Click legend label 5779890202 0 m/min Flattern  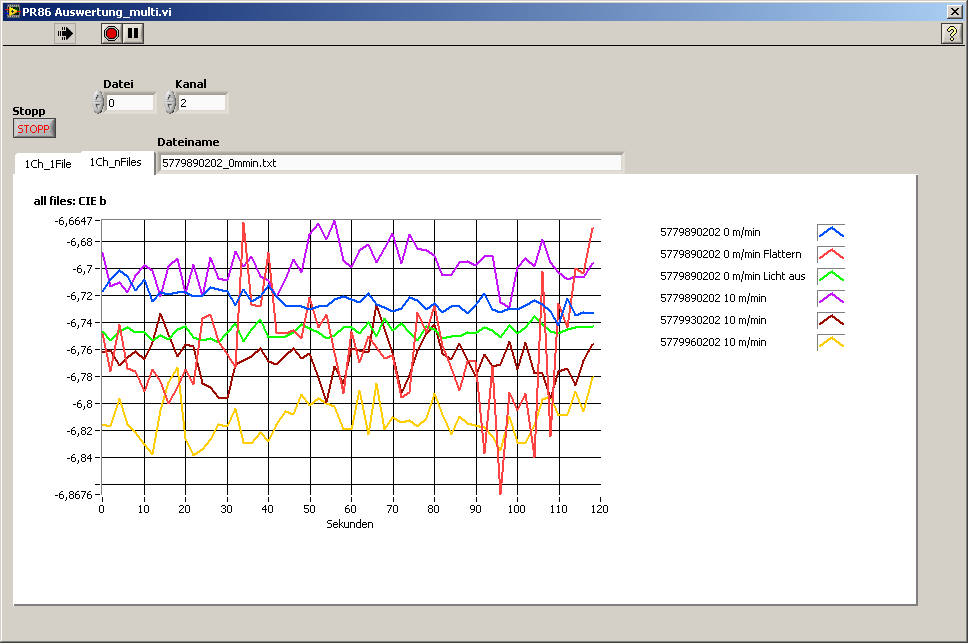(x=730, y=254)
